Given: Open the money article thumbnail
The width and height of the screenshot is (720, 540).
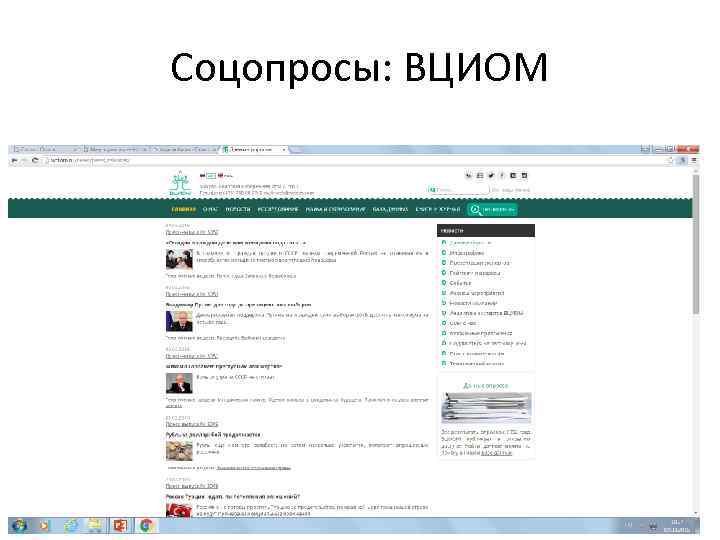Looking at the screenshot, I should [x=179, y=451].
